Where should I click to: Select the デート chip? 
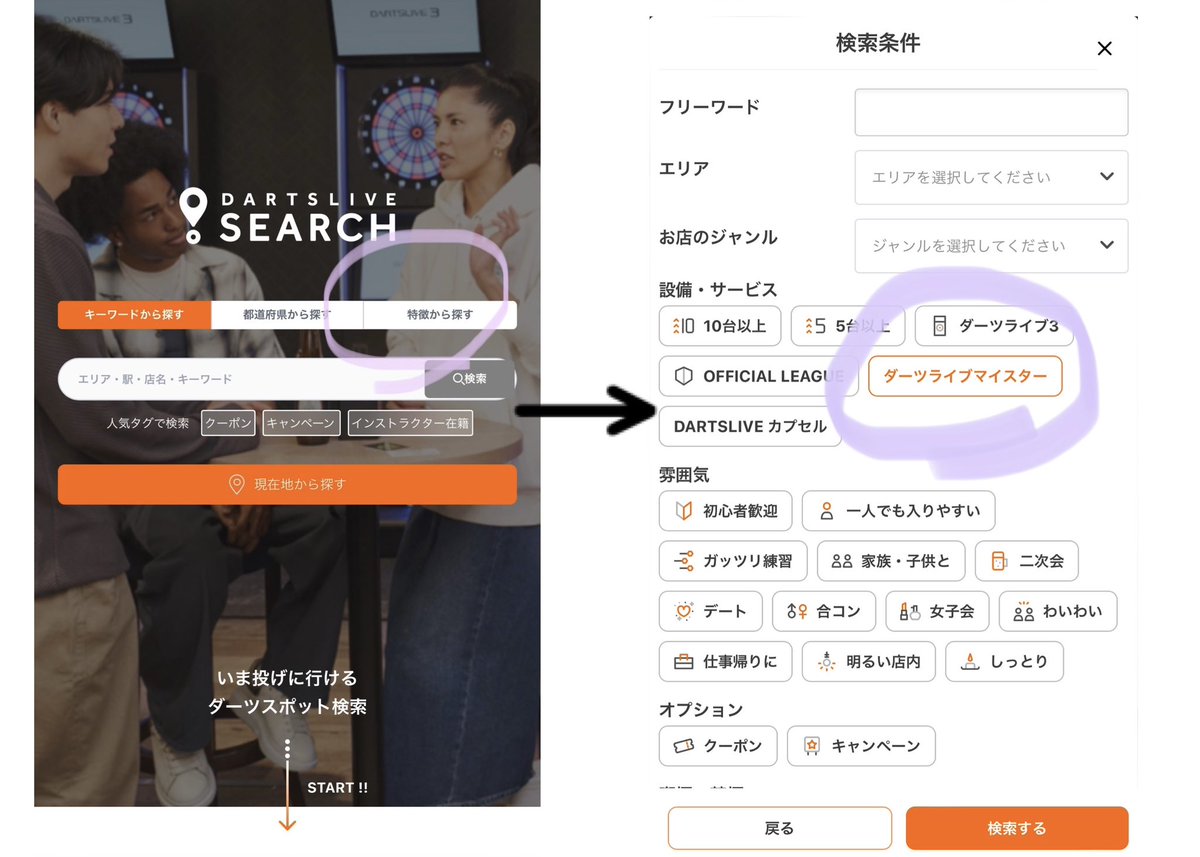(711, 611)
